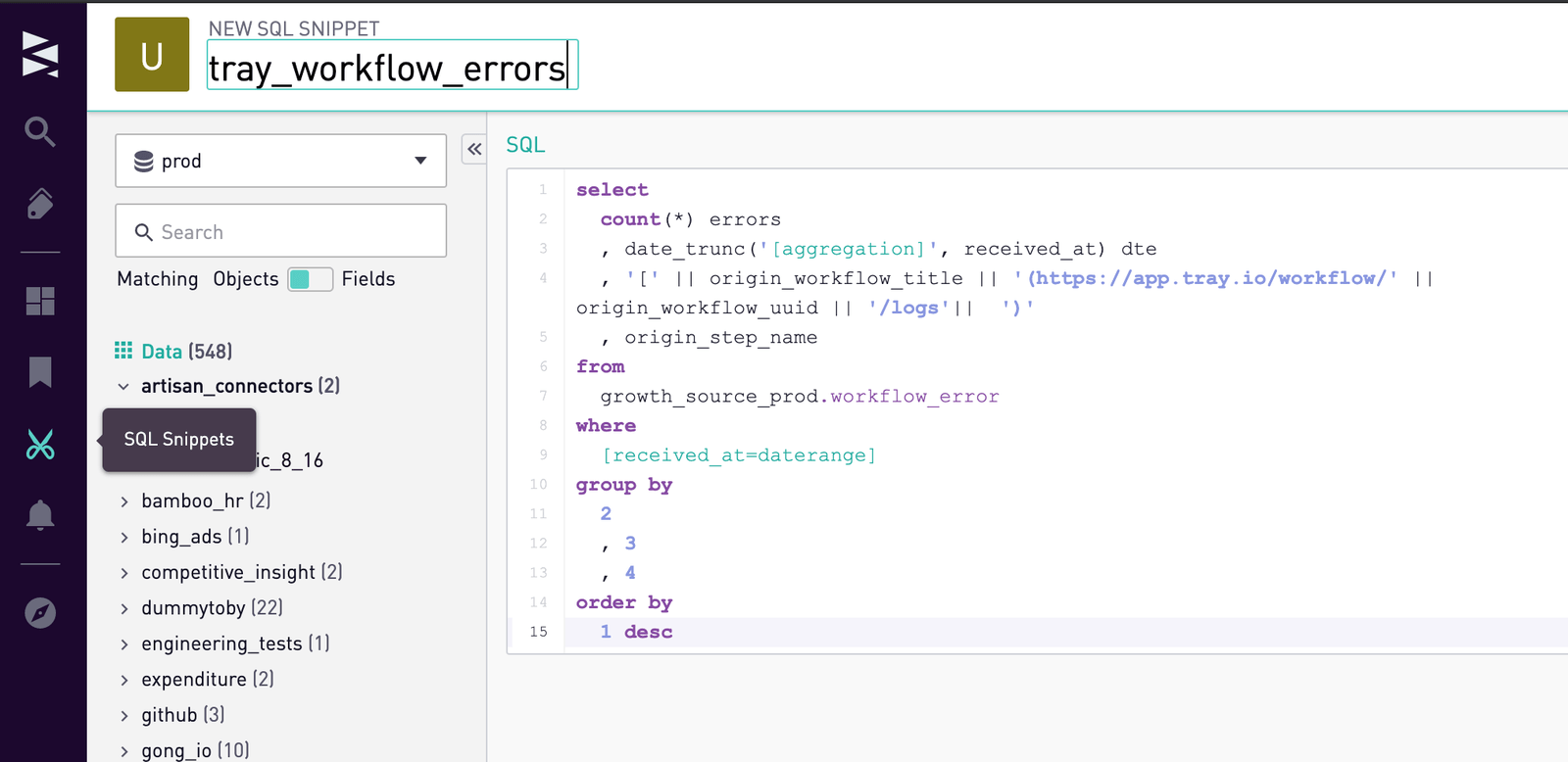Open SQL Snippets scissors icon
Image resolution: width=1568 pixels, height=762 pixels.
40,445
